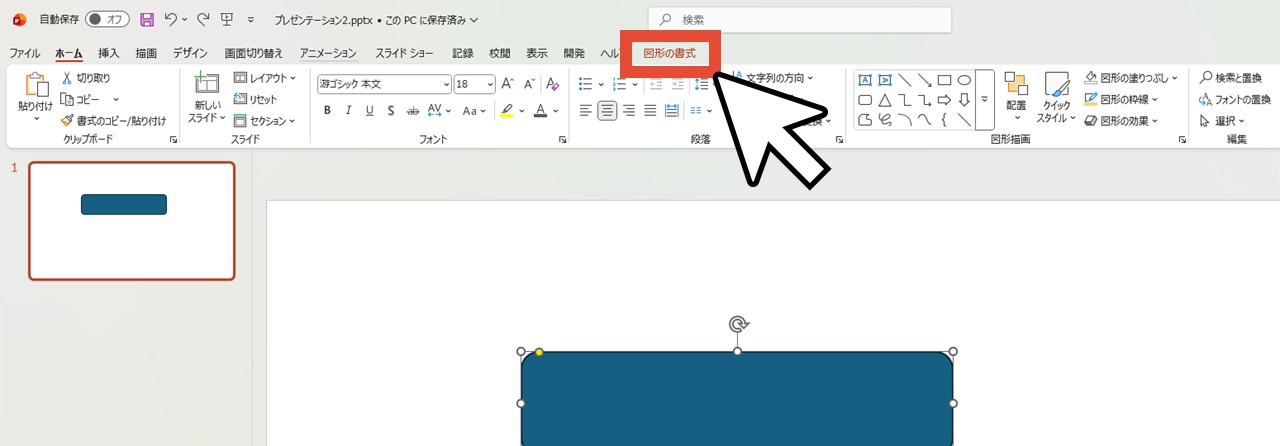1280x446 pixels.
Task: Click the distributed text alignment icon
Action: [672, 111]
